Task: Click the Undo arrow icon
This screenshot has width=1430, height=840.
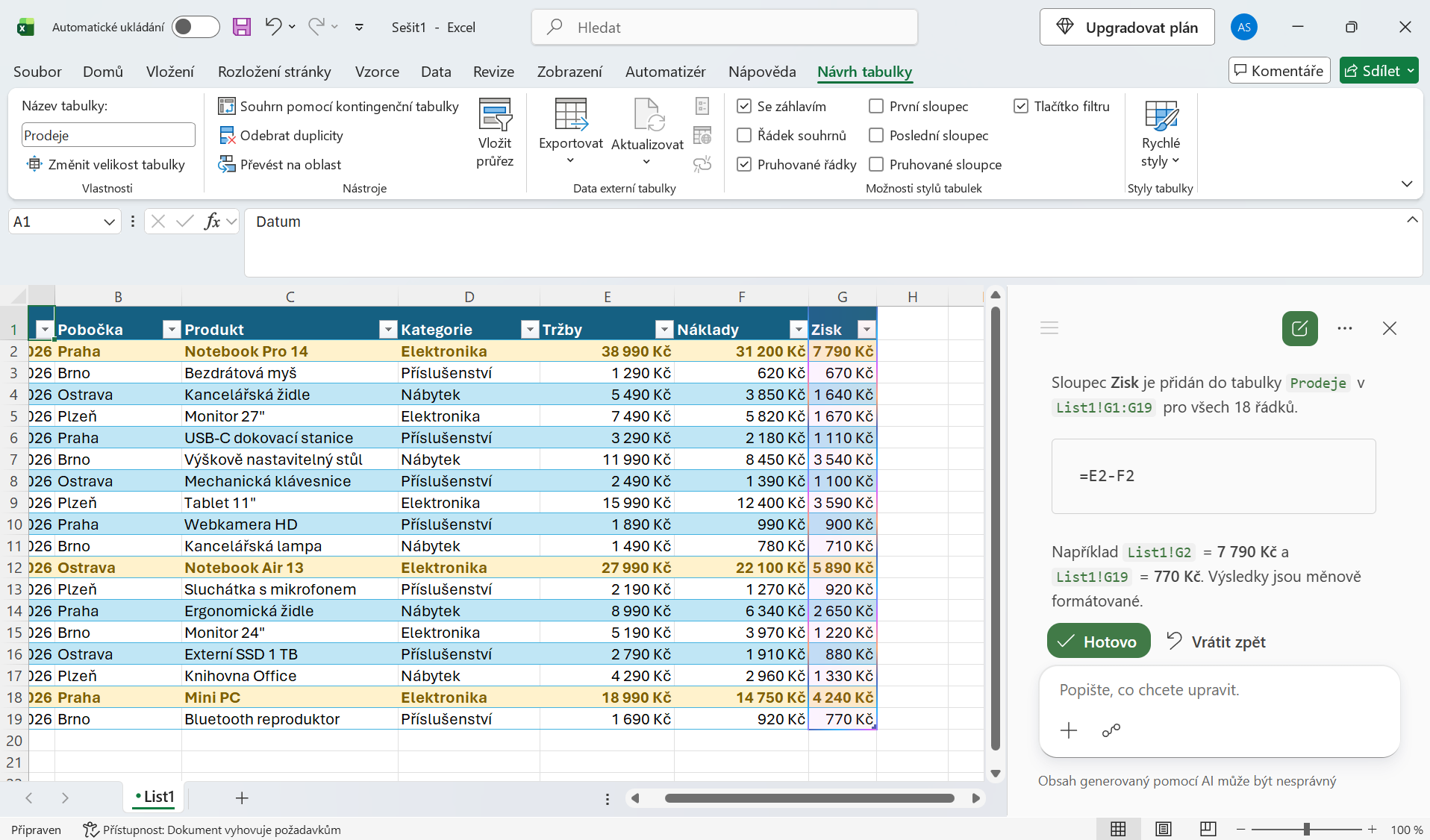Action: click(x=273, y=27)
